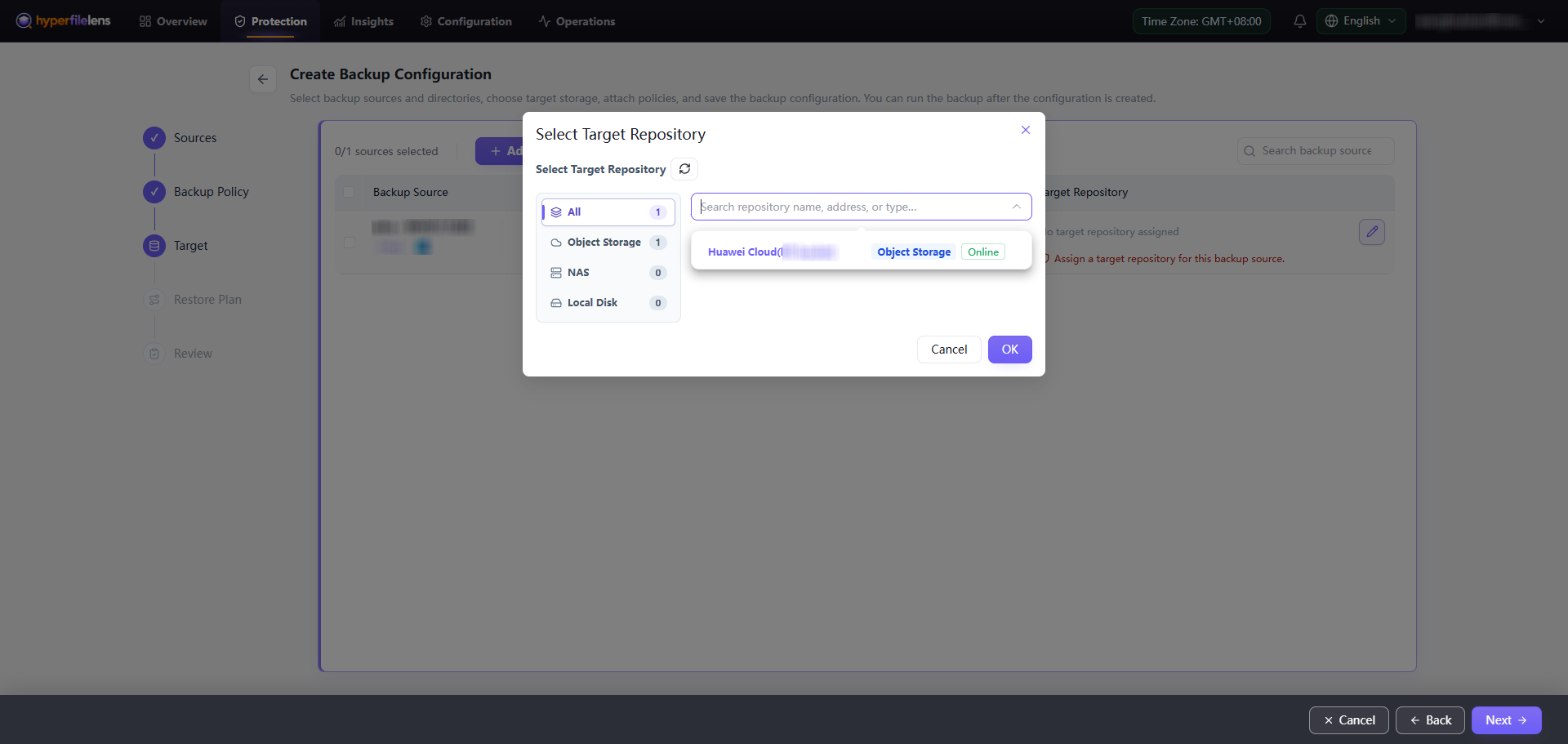This screenshot has height=744, width=1568.
Task: Open the user account dropdown chevron
Action: click(1541, 21)
